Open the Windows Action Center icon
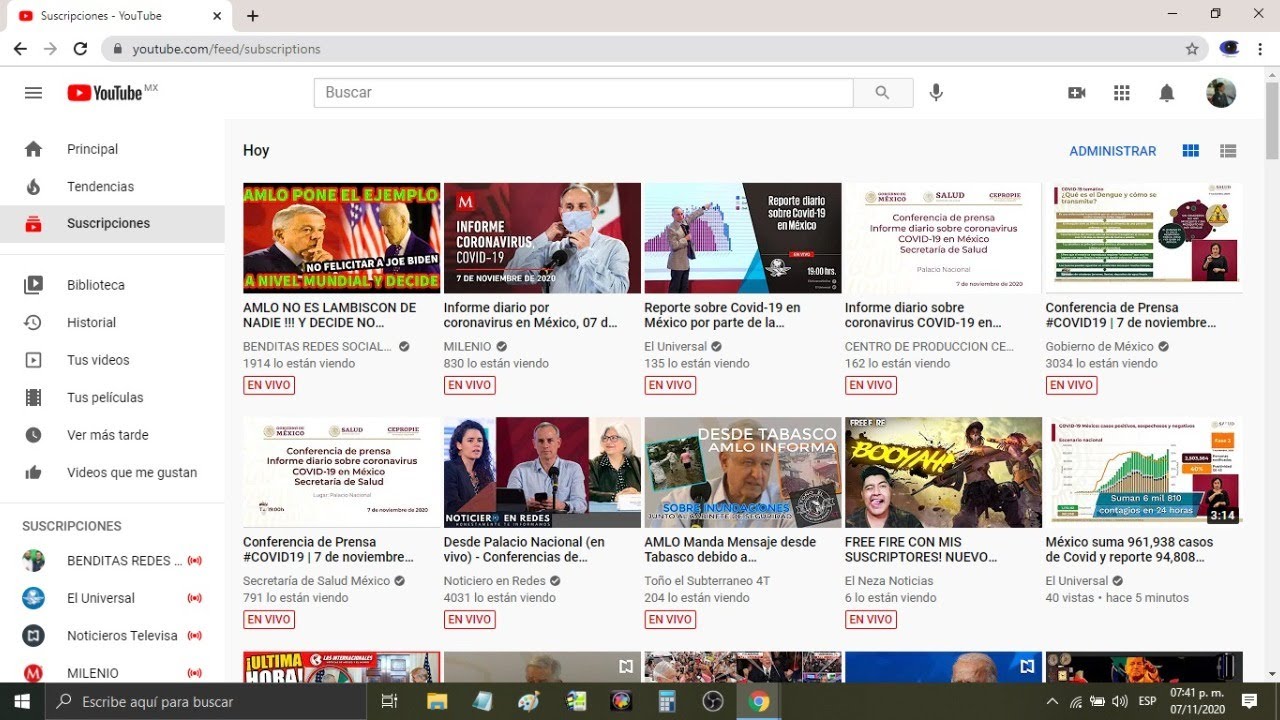 tap(1249, 701)
